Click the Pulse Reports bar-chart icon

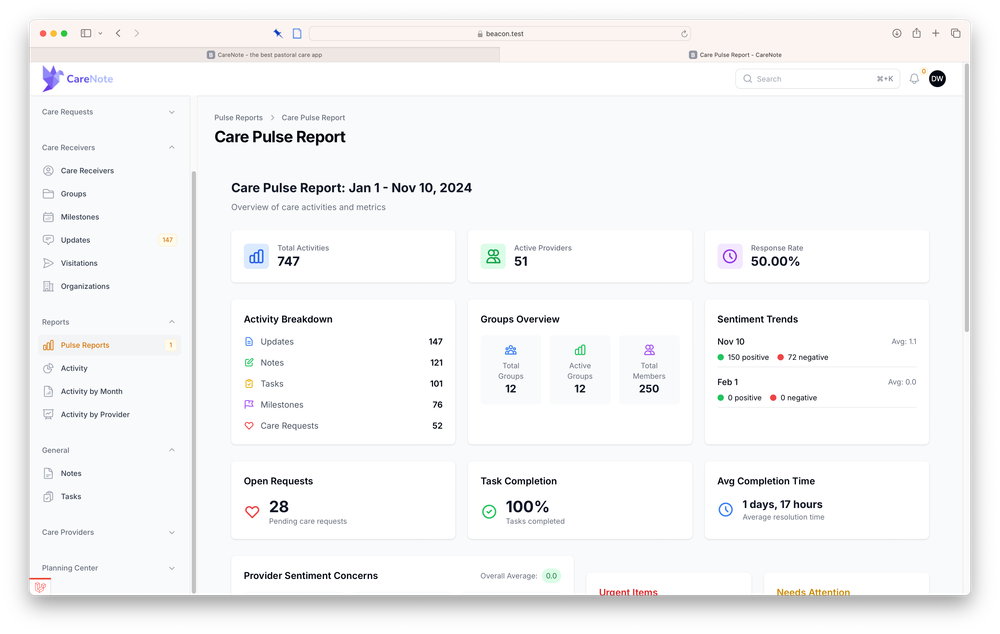pos(47,345)
